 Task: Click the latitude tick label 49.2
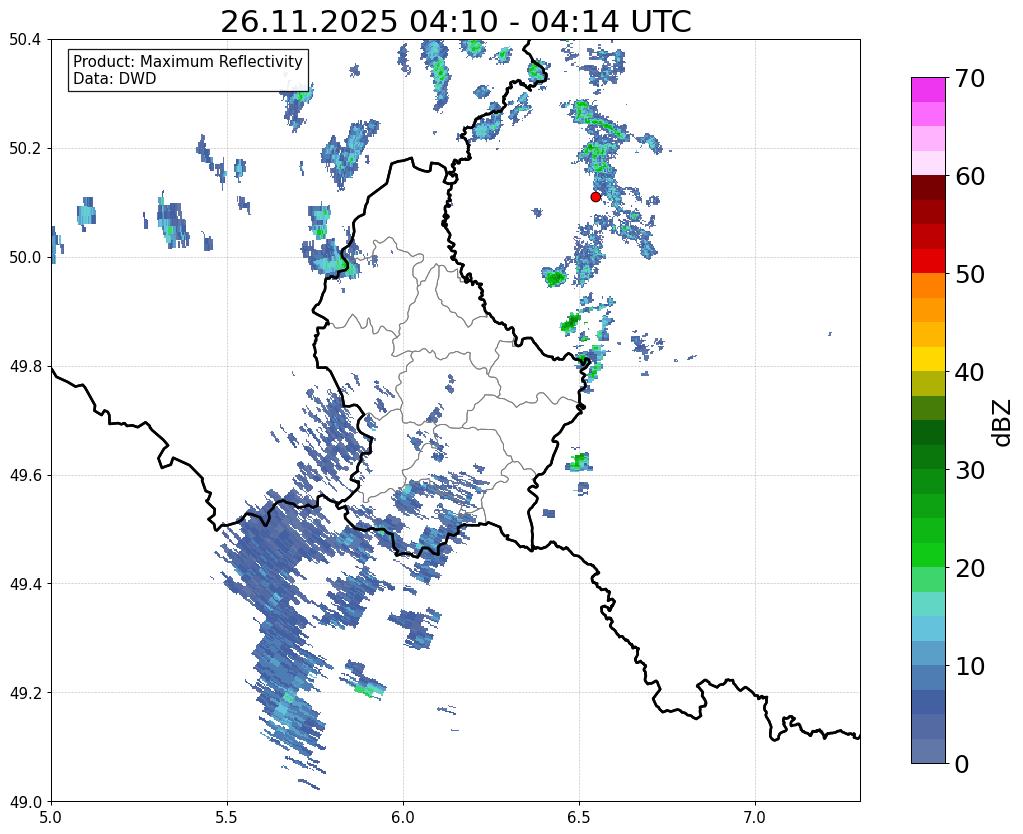[x=25, y=693]
